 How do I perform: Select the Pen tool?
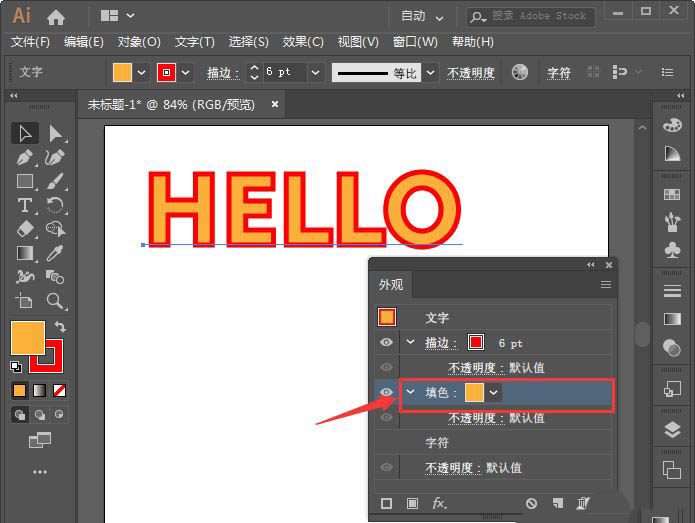pyautogui.click(x=26, y=157)
